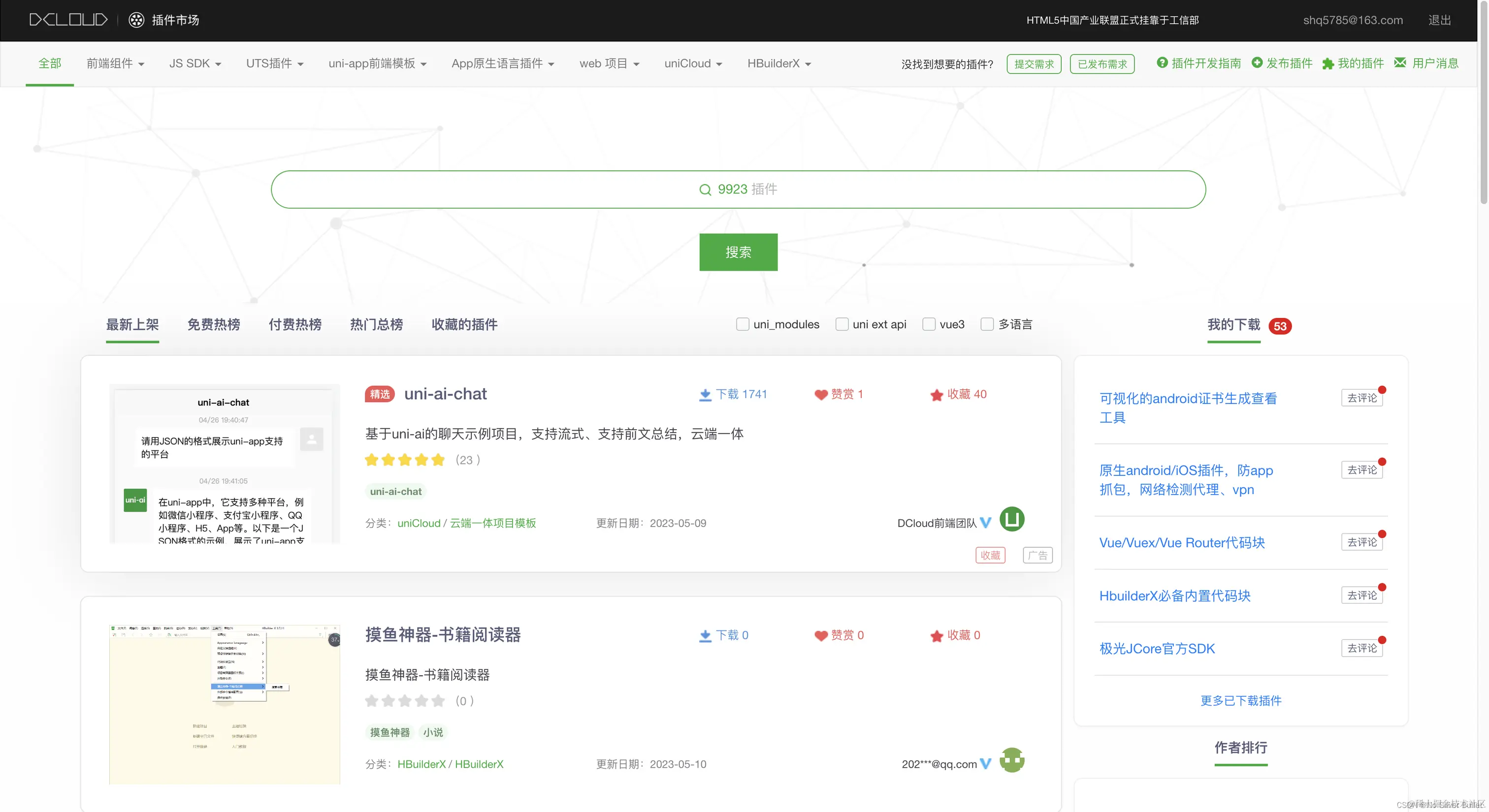This screenshot has width=1489, height=812.
Task: Open 收藏的插件 tab
Action: 465,325
